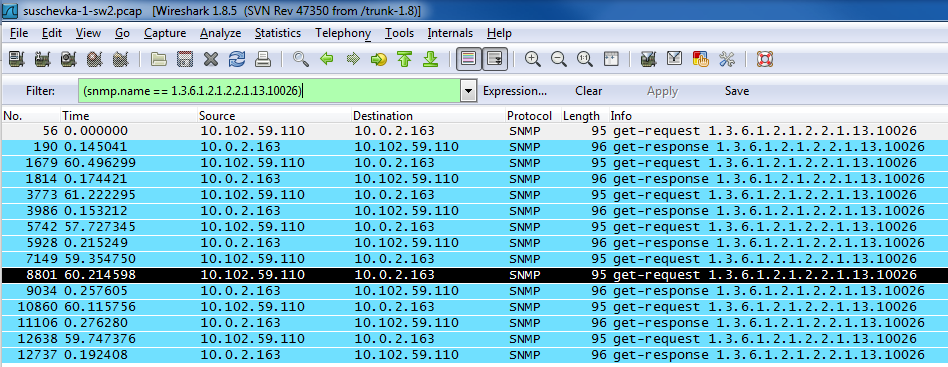Open the Edit menu
The width and height of the screenshot is (948, 367).
52,33
